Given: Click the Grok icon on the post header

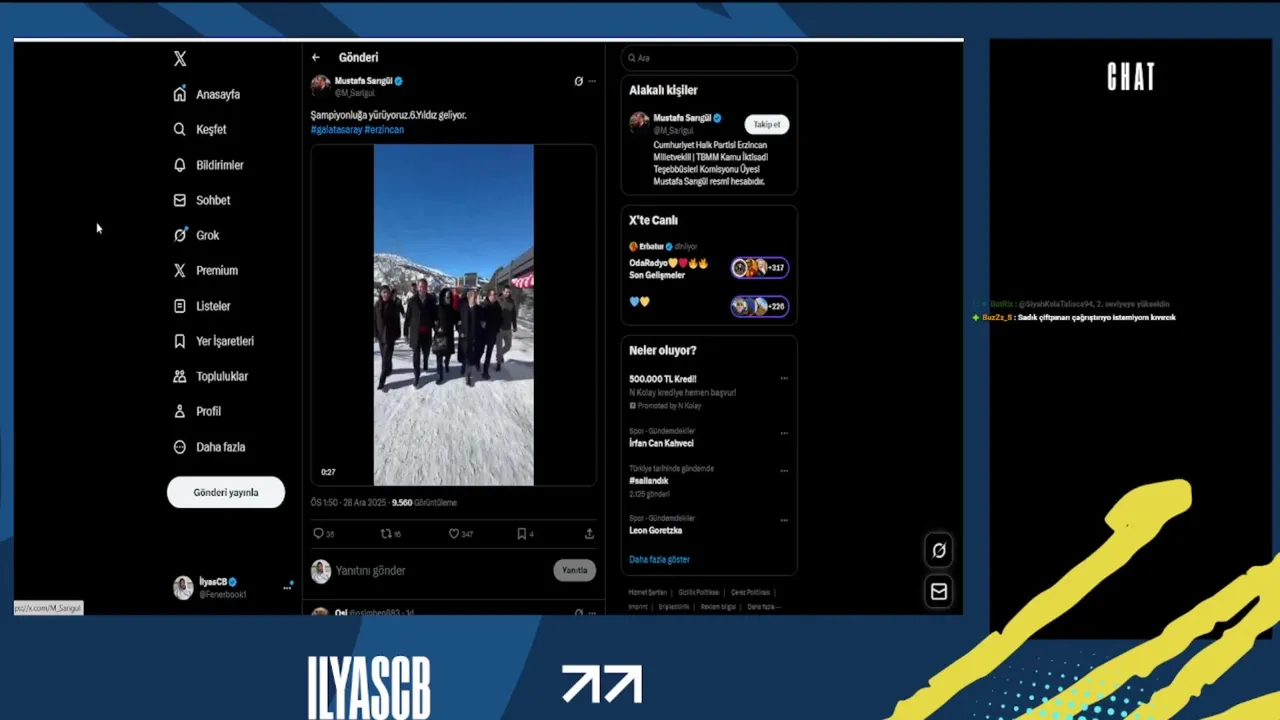Looking at the screenshot, I should pyautogui.click(x=578, y=81).
